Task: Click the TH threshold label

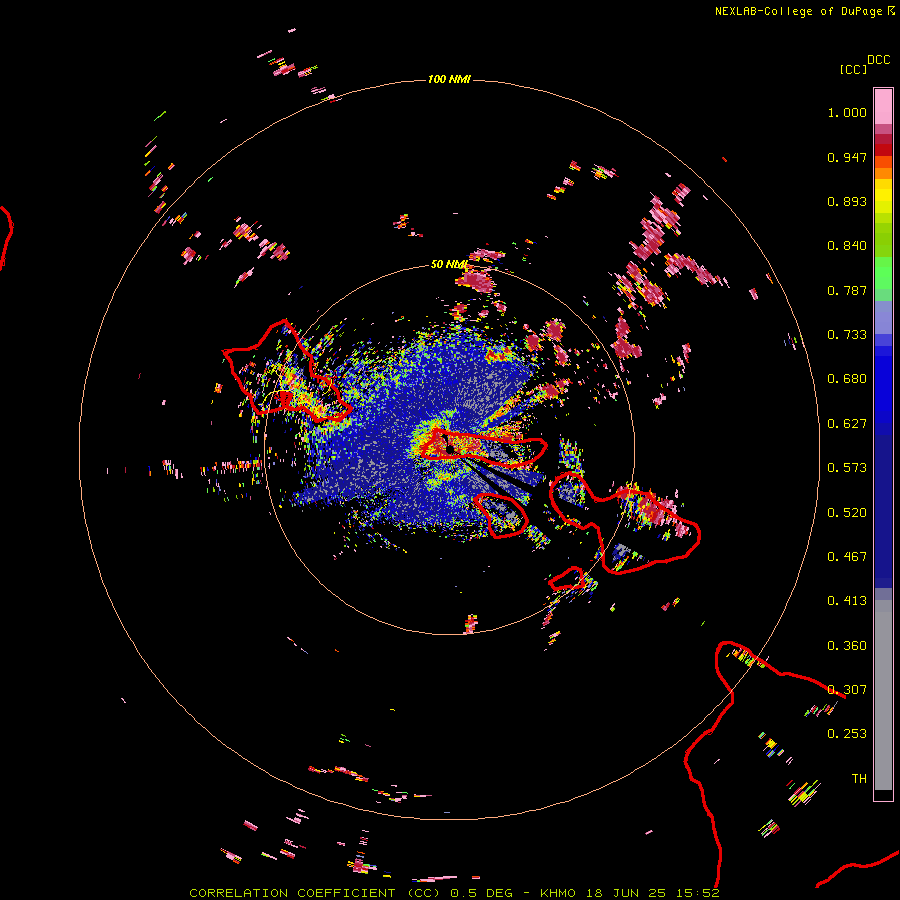Action: (859, 779)
